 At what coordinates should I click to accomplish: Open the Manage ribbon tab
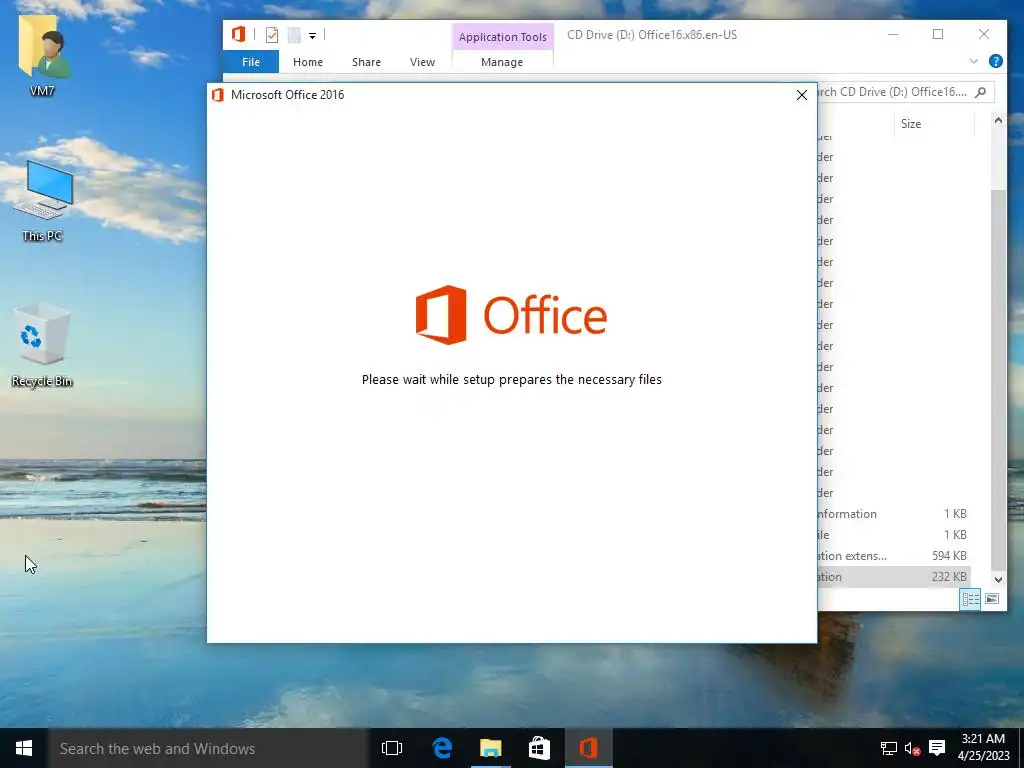pos(502,62)
